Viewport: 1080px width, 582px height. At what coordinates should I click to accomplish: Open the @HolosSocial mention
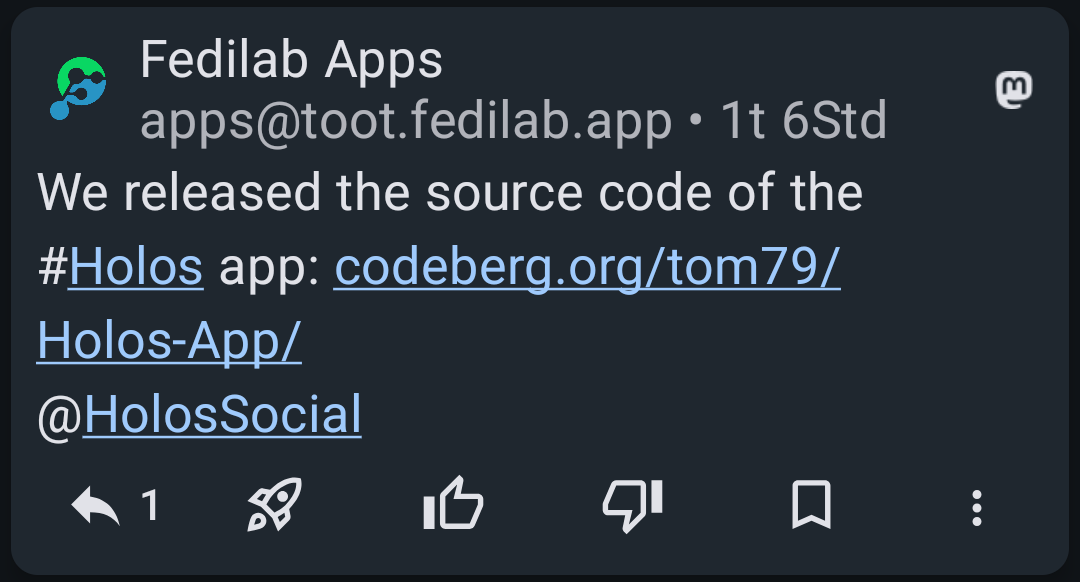coord(222,416)
